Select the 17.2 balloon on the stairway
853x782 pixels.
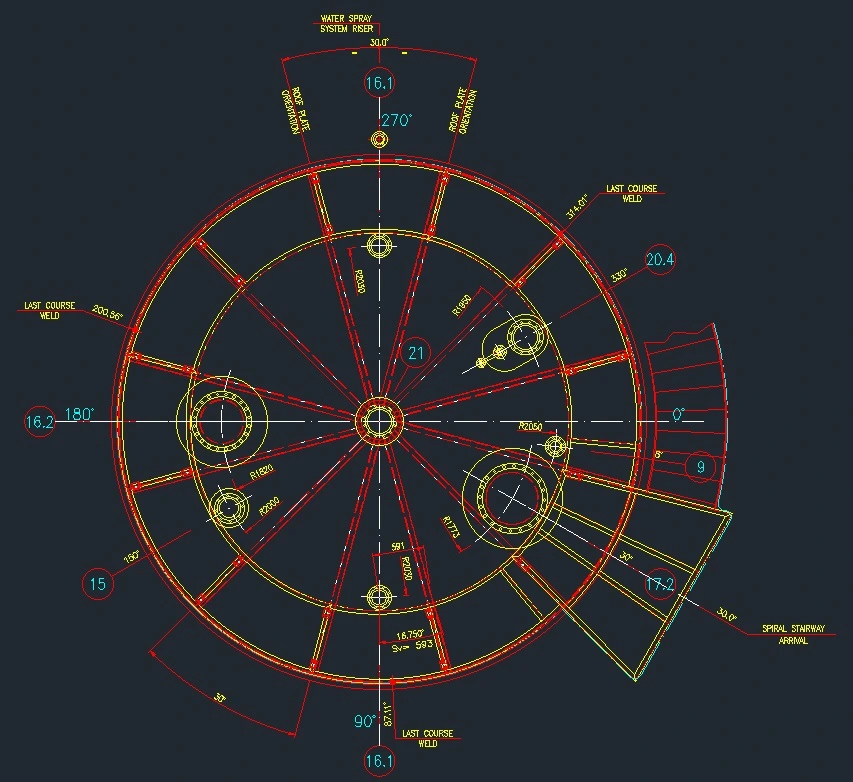660,584
